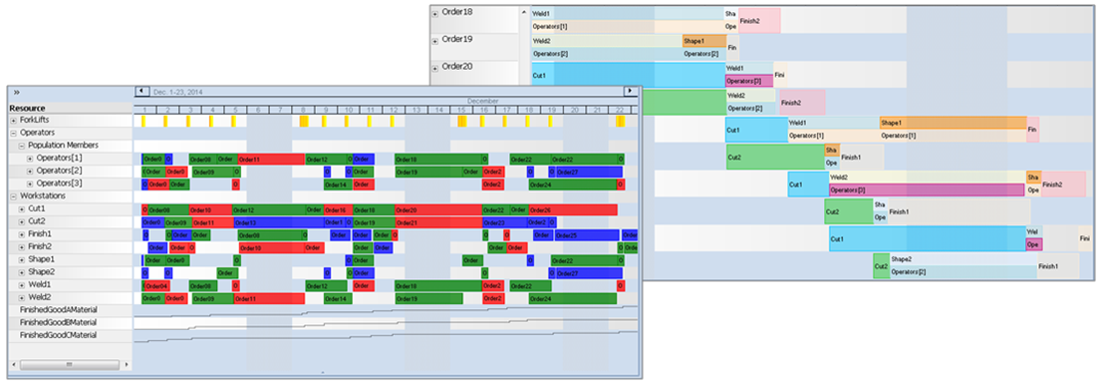The image size is (1100, 383).
Task: Expand the Finish2 workstation row
Action: coord(22,247)
